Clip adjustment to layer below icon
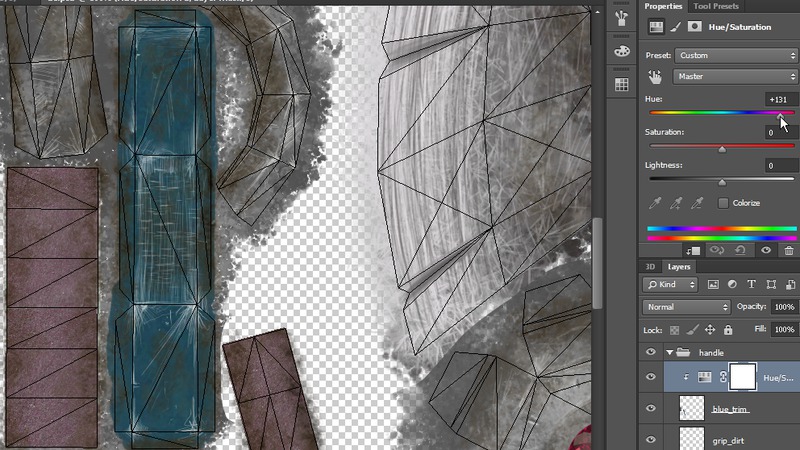800x450 pixels. coord(693,251)
